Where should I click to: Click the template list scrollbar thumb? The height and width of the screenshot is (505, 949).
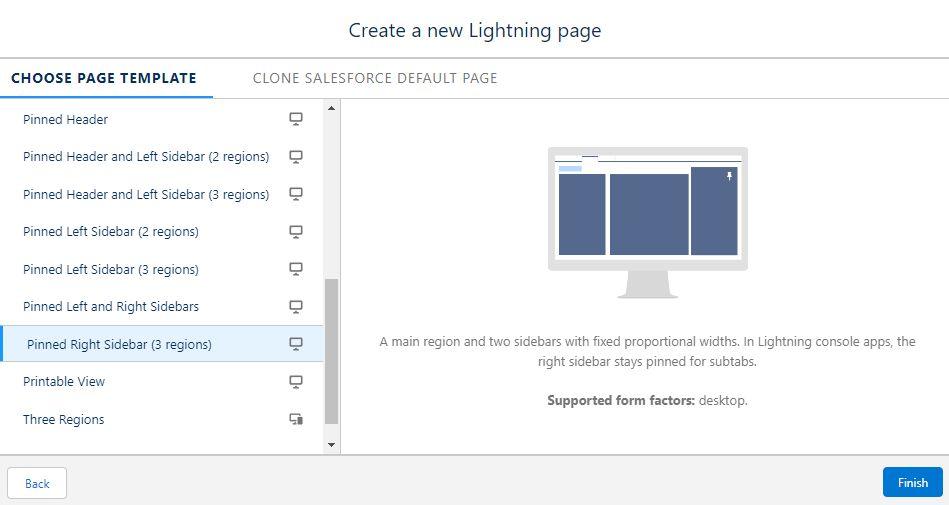[332, 350]
